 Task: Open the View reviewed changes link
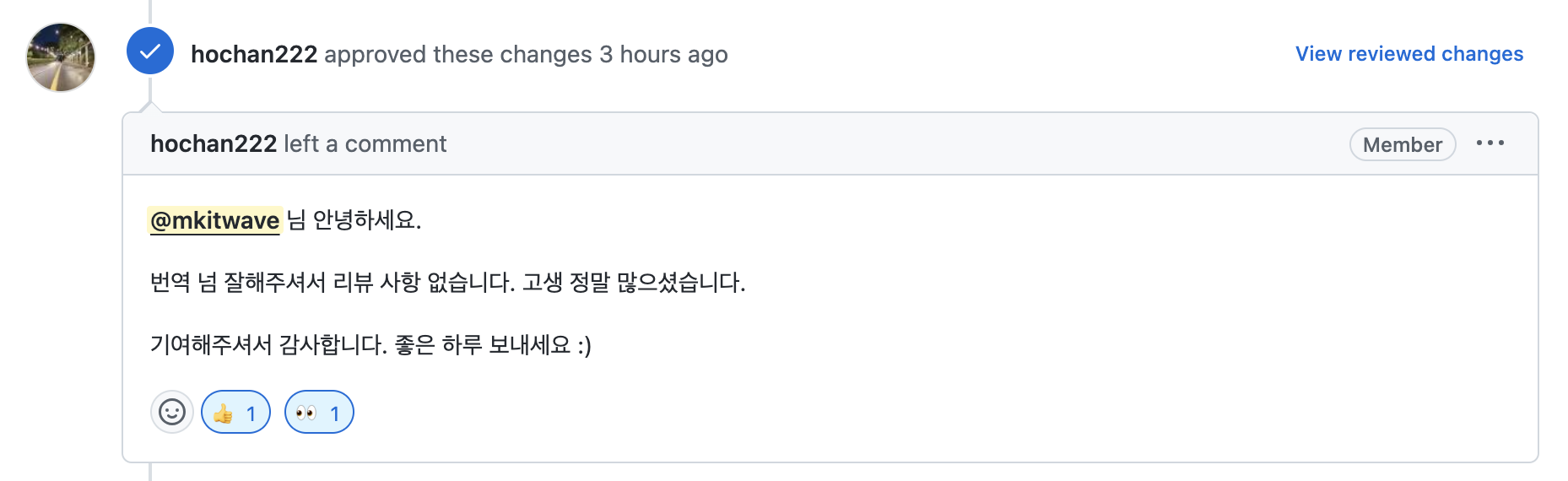coord(1408,54)
